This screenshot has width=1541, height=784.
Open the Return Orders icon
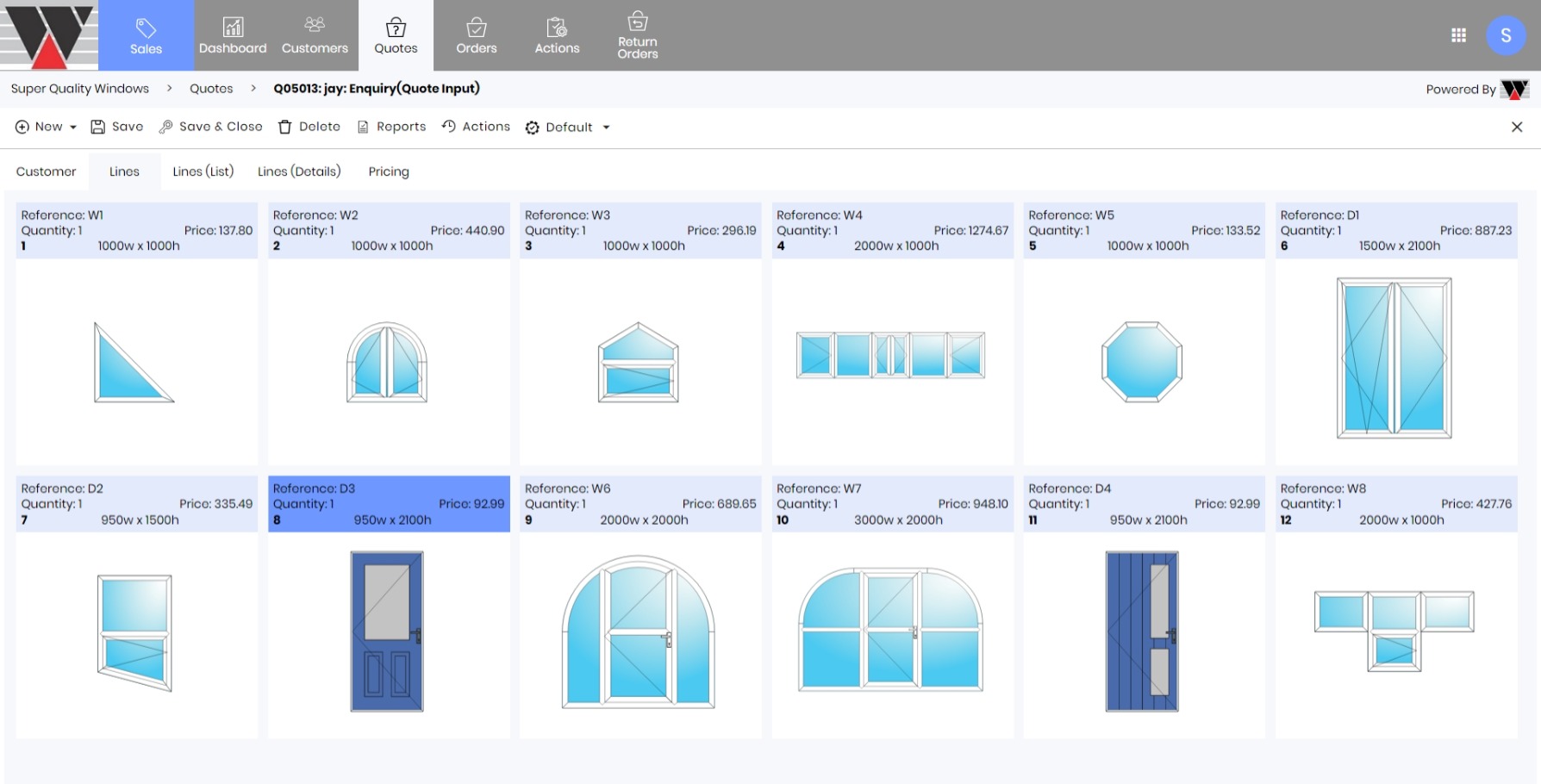pyautogui.click(x=638, y=21)
